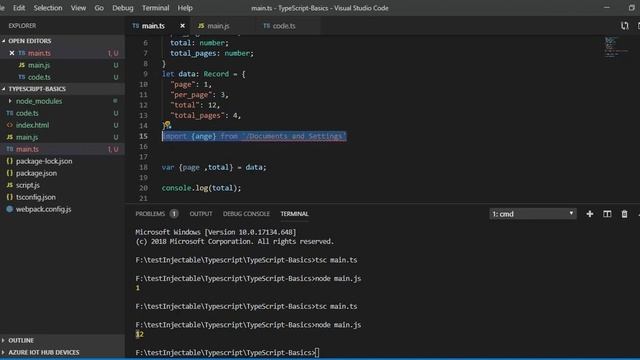Click line number 18 in the gutter
This screenshot has width=640, height=360.
pyautogui.click(x=143, y=167)
